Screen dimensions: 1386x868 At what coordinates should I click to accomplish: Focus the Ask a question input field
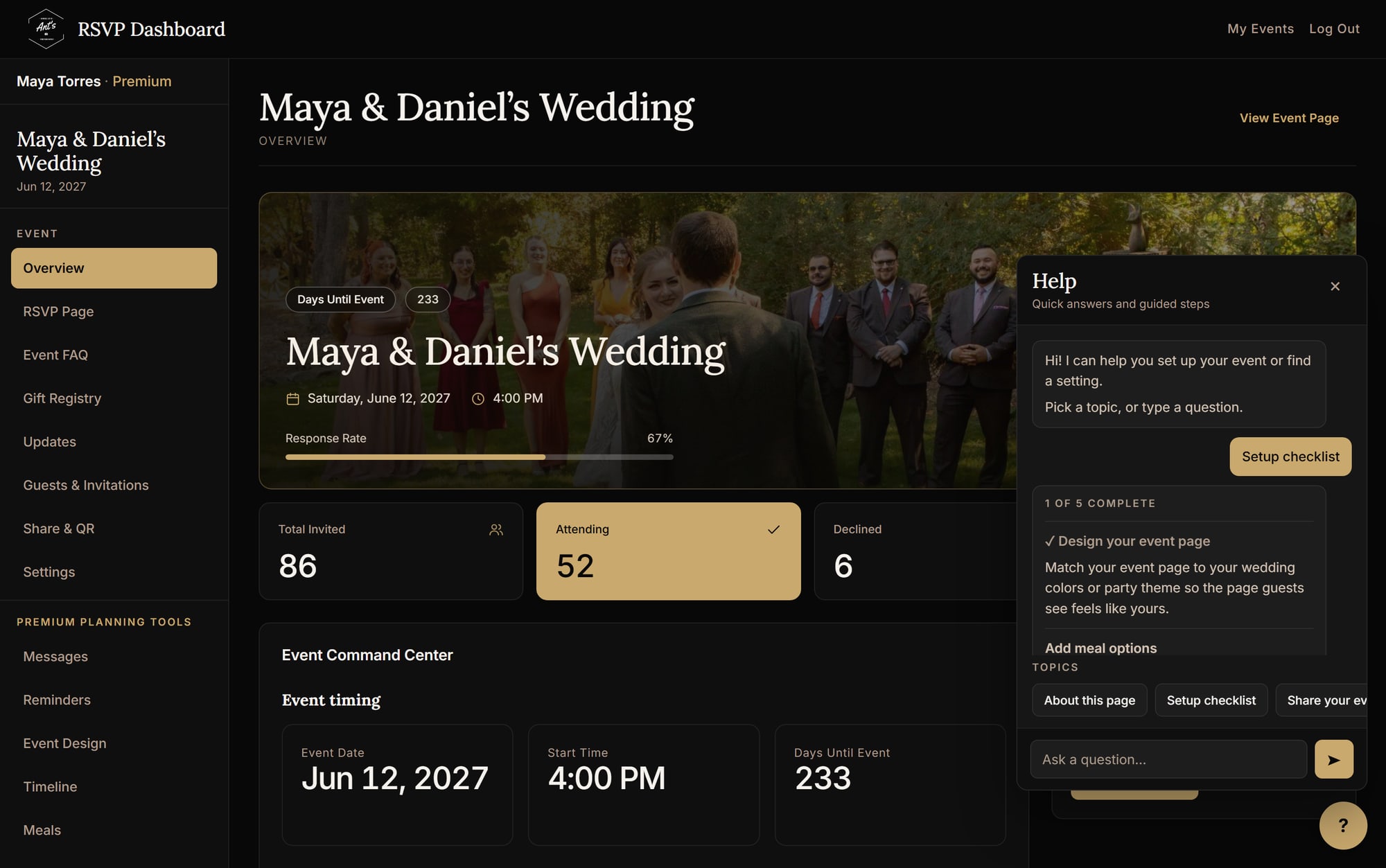pos(1168,759)
